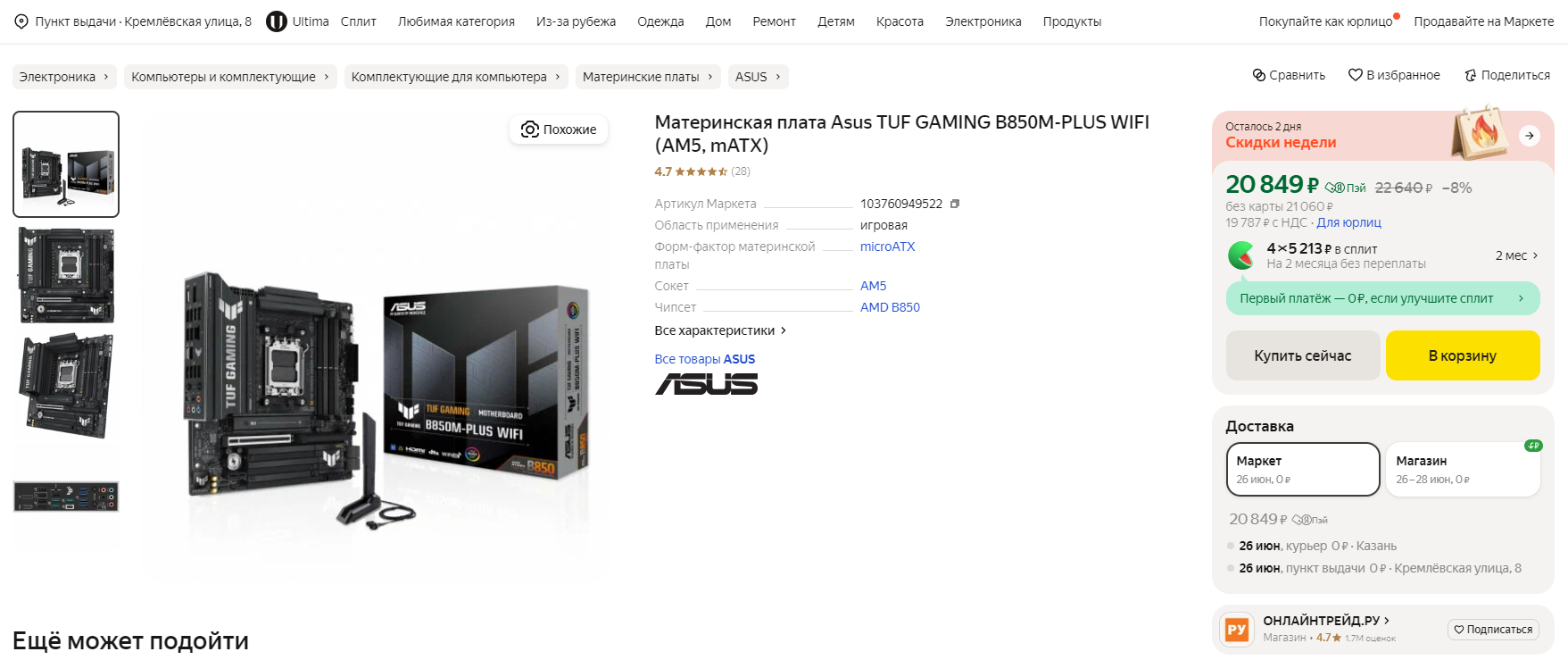
Task: Click the location pin for pickup point
Action: (21, 21)
